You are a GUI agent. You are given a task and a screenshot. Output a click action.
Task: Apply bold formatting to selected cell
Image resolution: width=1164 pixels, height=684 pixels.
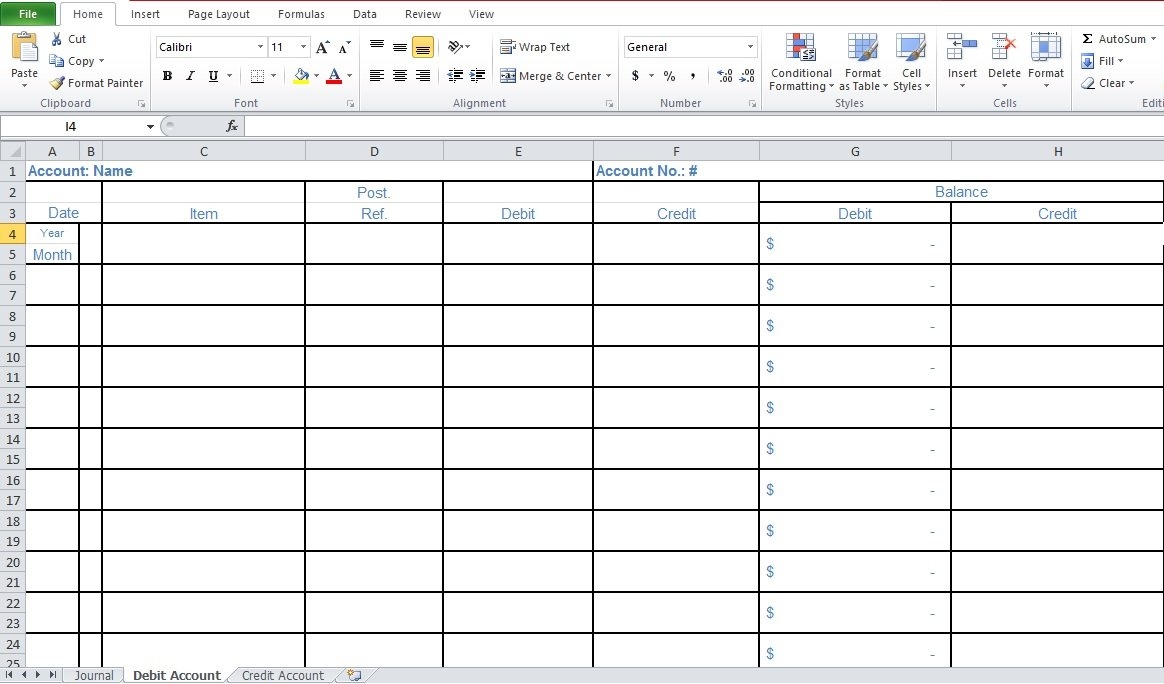(x=167, y=75)
